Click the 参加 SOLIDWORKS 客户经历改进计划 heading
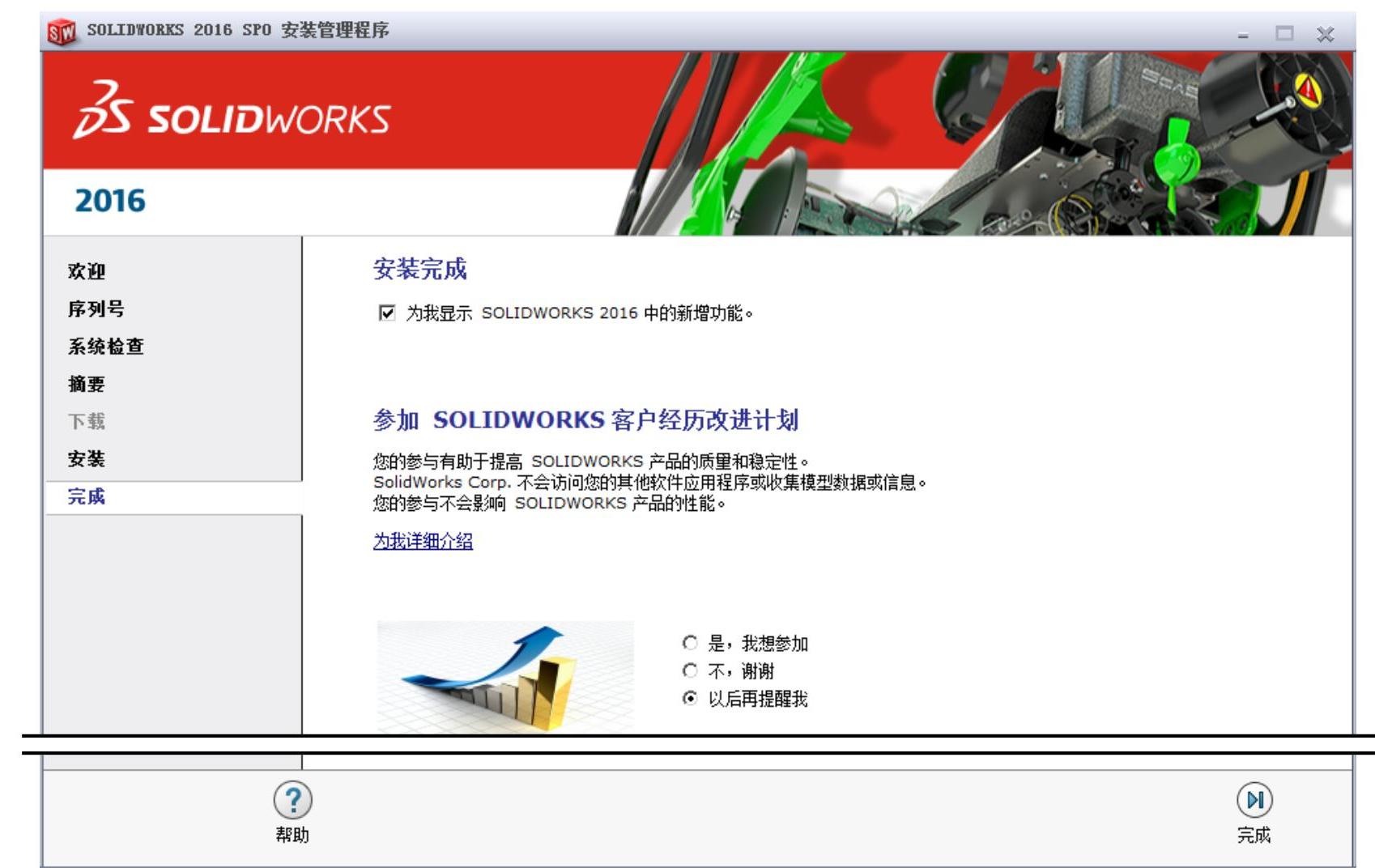 [x=585, y=420]
